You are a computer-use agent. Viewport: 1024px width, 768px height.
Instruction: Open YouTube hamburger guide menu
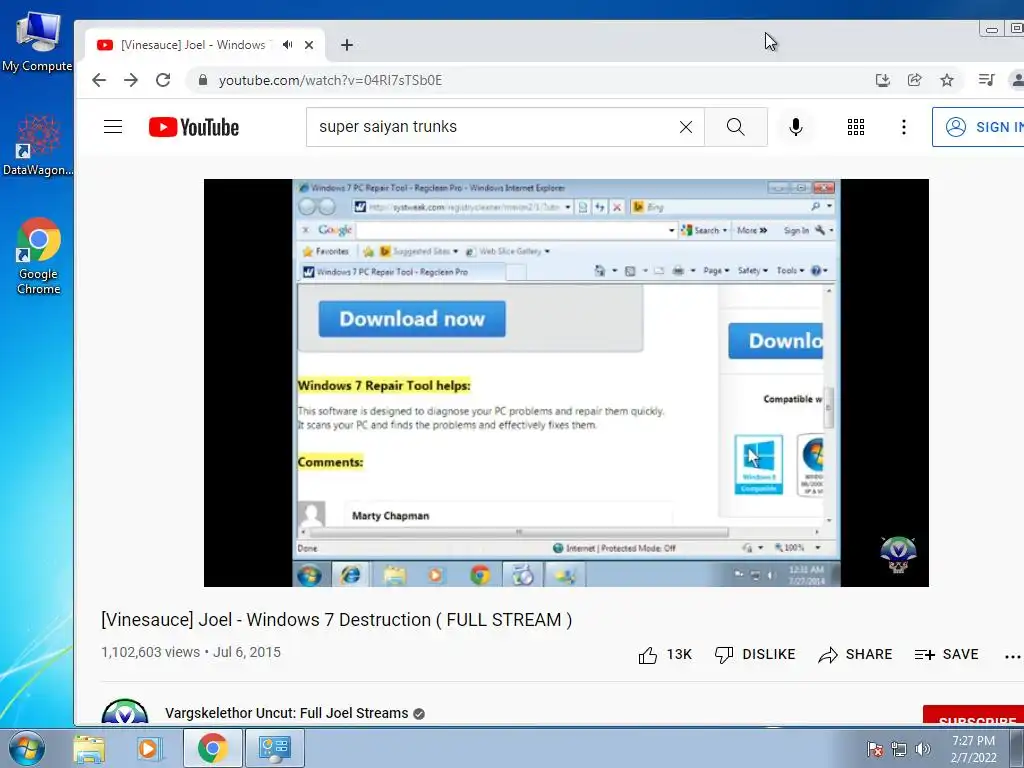tap(113, 127)
